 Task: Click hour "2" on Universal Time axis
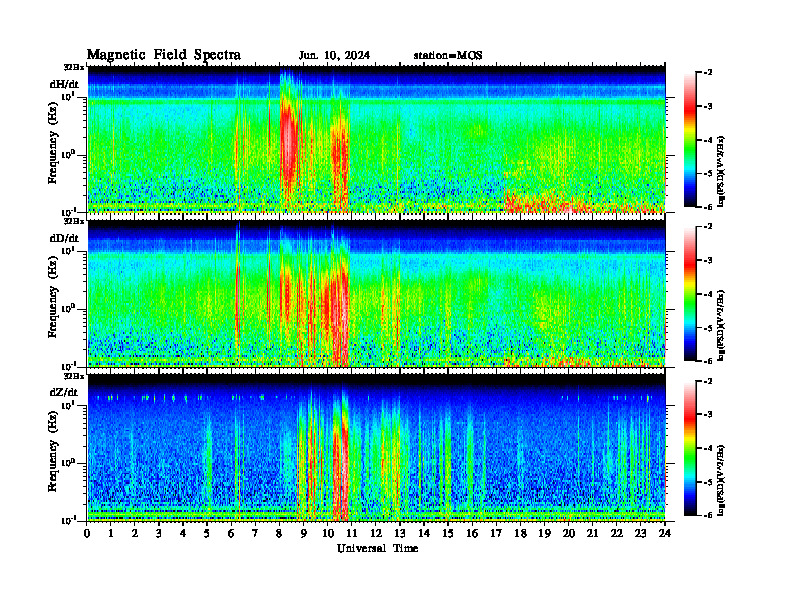(135, 534)
